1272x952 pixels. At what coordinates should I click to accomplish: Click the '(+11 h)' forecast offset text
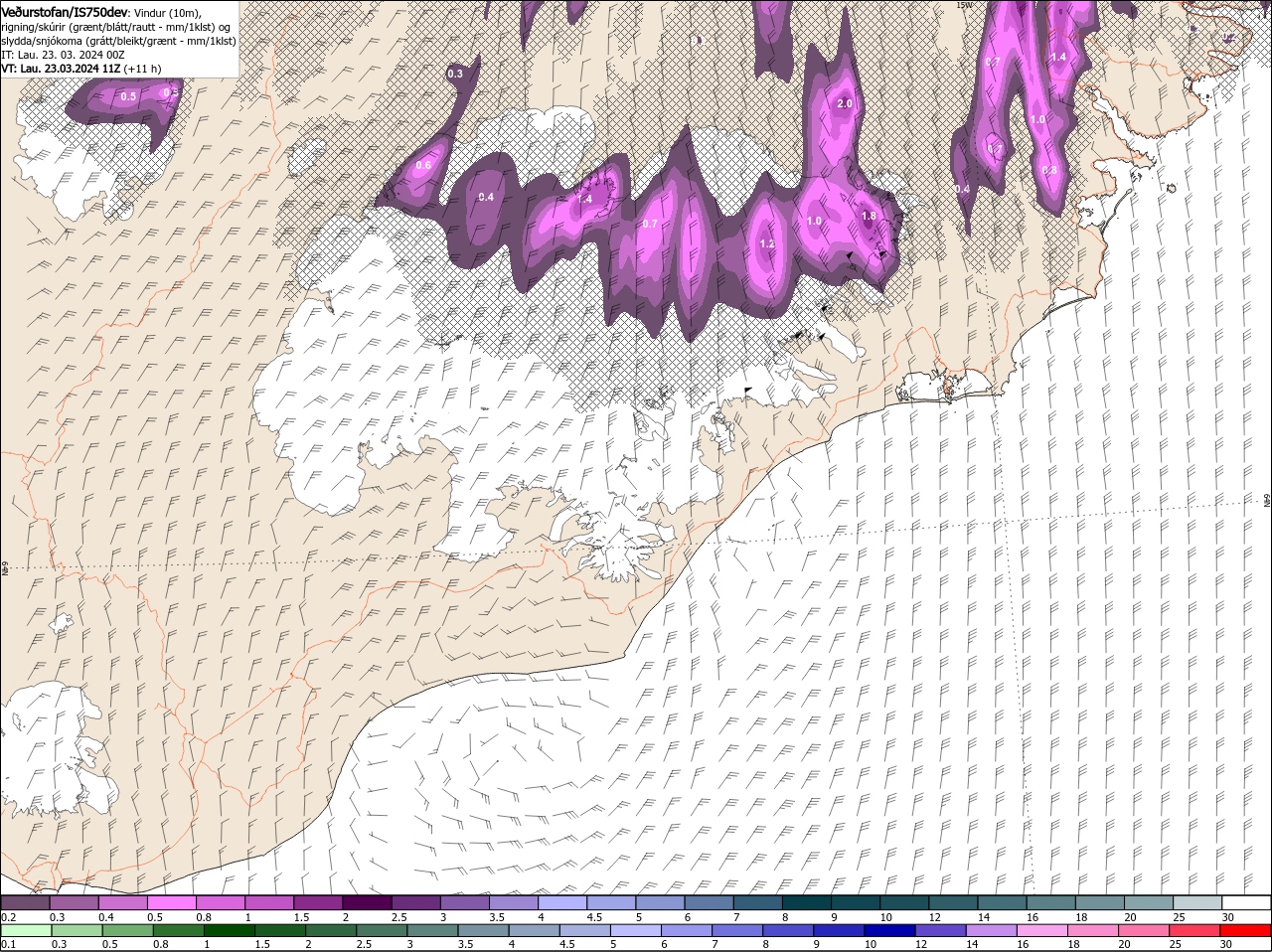pos(142,69)
